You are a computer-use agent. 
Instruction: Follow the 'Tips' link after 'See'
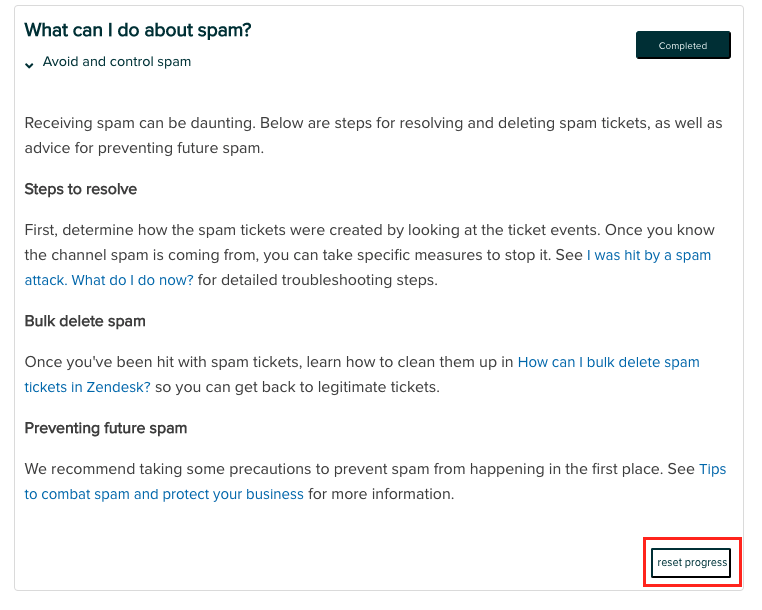click(712, 469)
